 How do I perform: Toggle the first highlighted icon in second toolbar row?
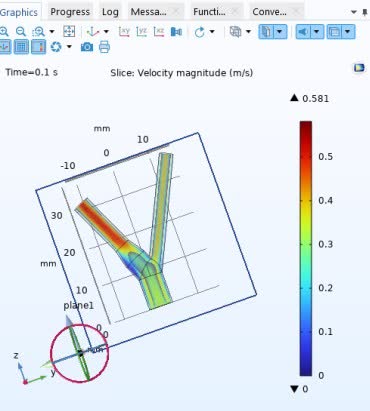(5, 47)
